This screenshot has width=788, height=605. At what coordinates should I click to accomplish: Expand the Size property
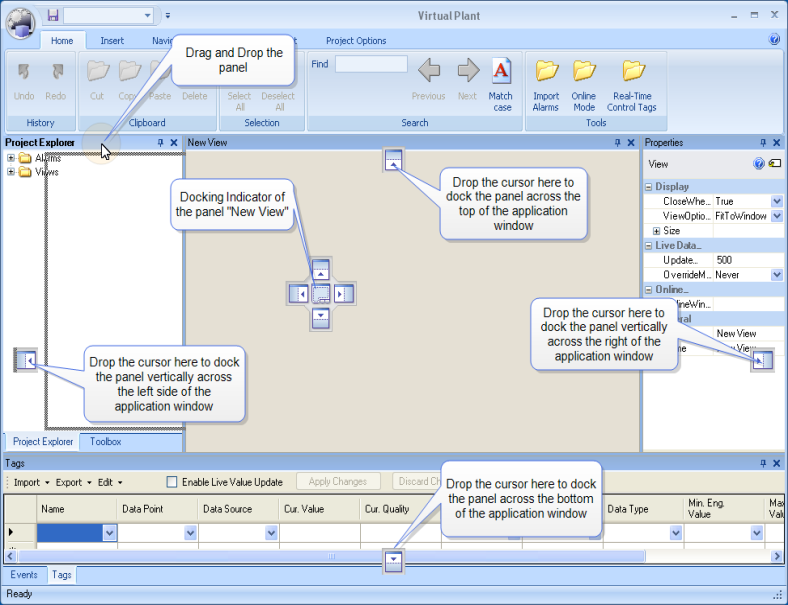click(656, 231)
